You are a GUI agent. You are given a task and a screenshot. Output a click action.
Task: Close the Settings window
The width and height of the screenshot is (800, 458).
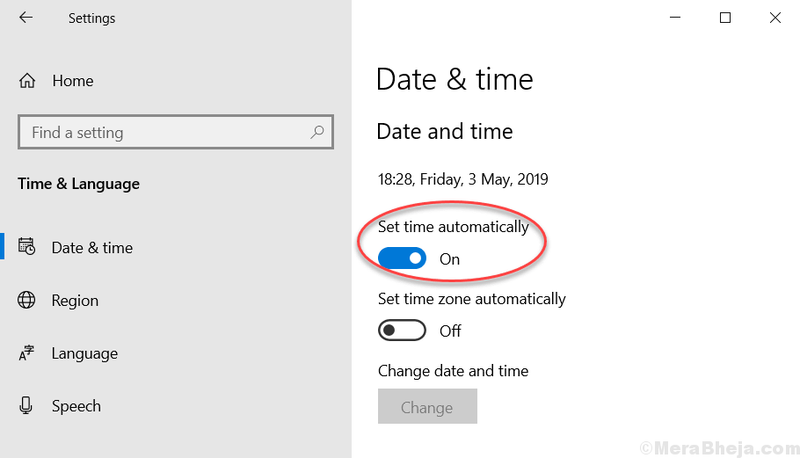tap(775, 18)
